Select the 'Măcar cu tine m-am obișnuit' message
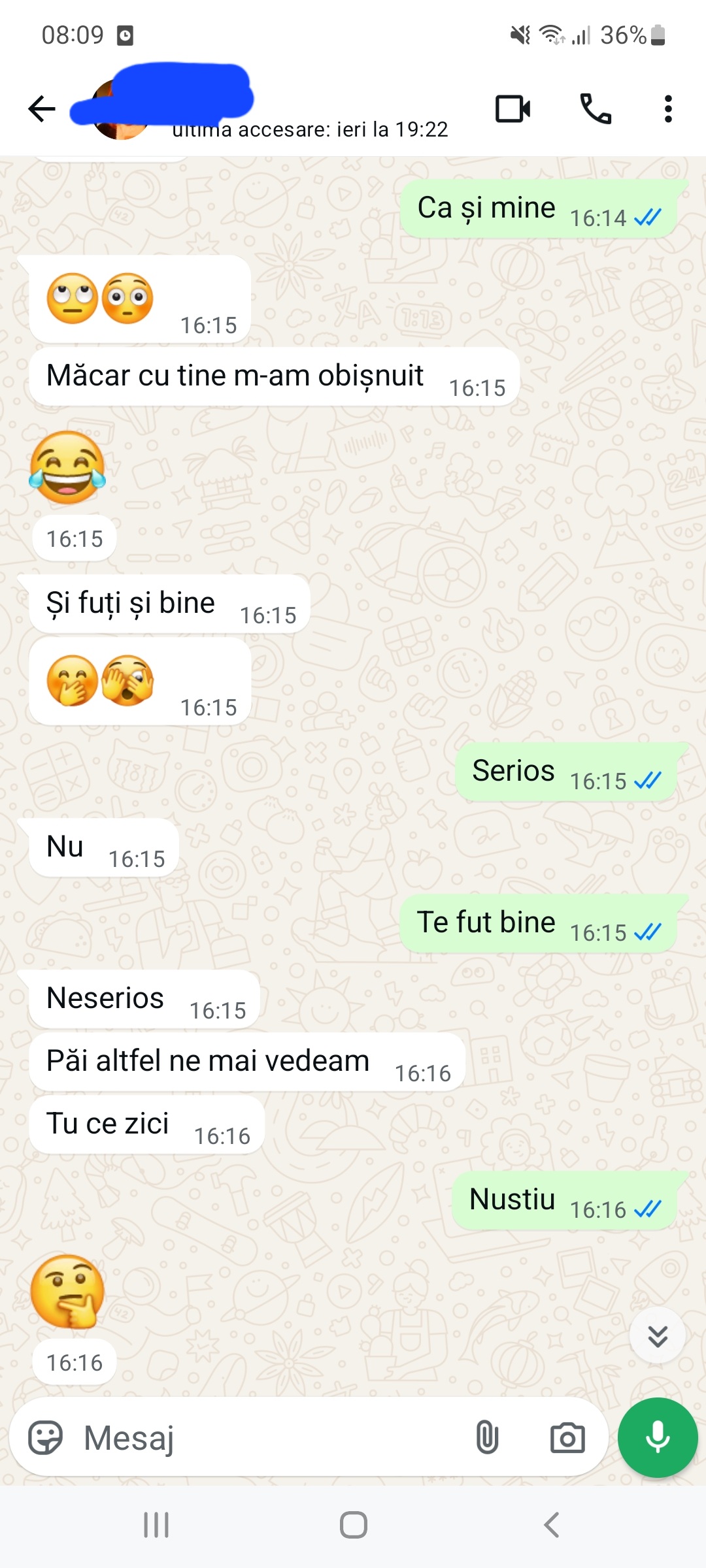The height and width of the screenshot is (1568, 706). 274,377
